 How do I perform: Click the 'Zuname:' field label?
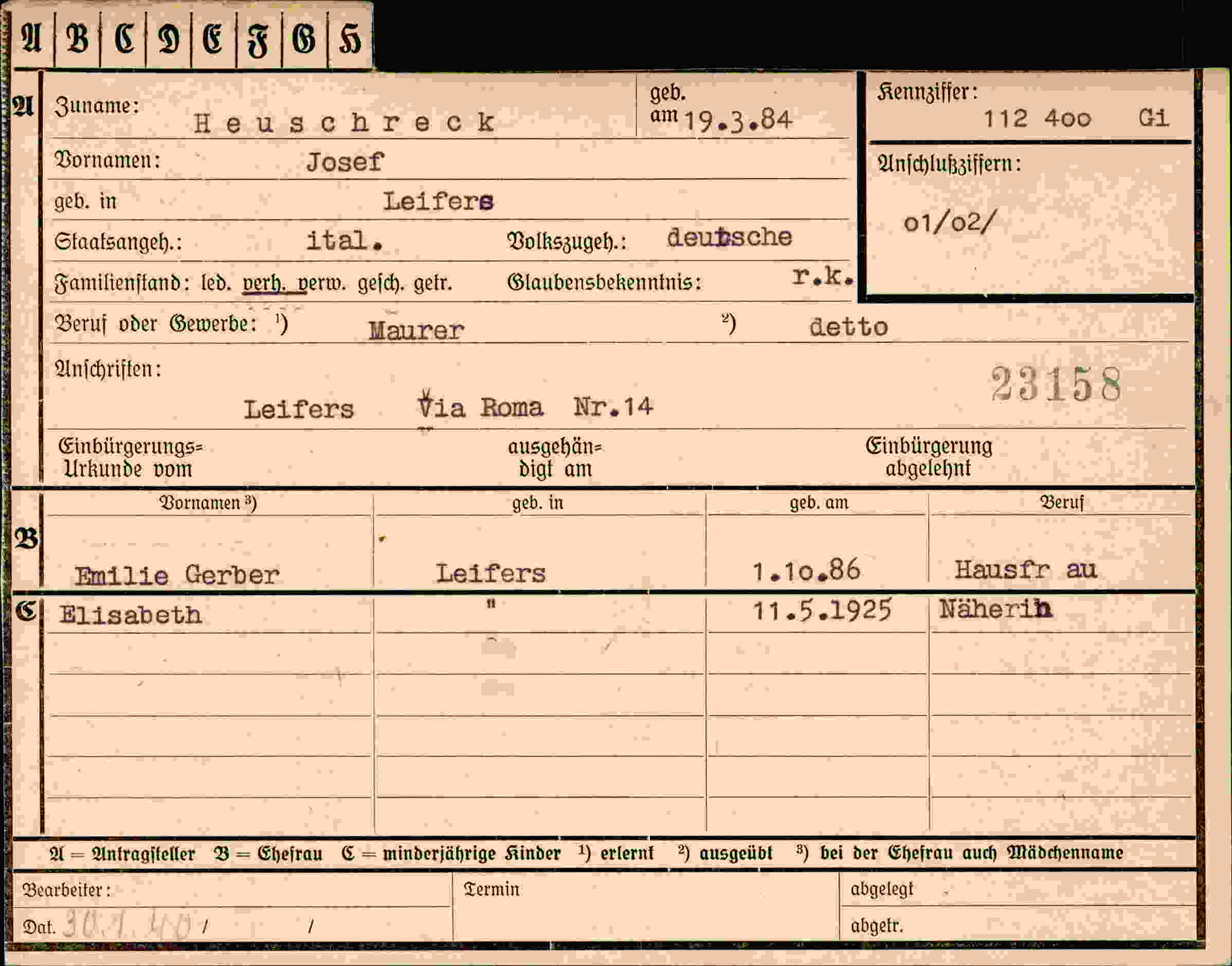[x=97, y=106]
